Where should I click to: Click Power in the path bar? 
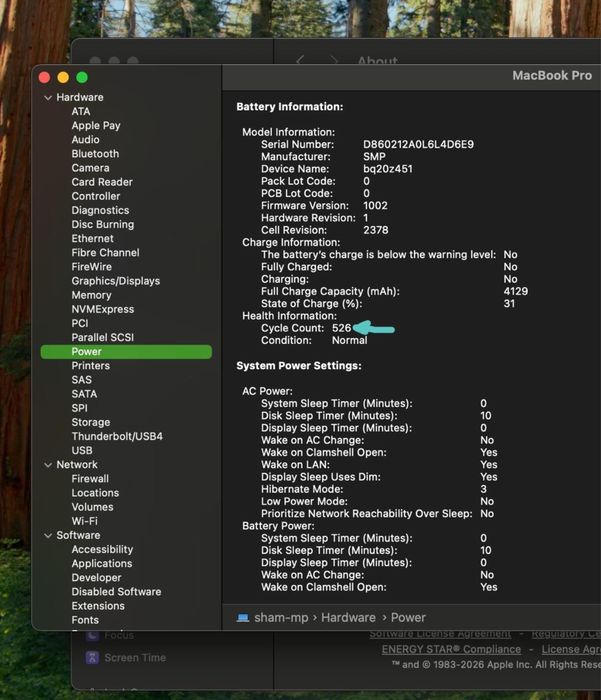(x=408, y=618)
